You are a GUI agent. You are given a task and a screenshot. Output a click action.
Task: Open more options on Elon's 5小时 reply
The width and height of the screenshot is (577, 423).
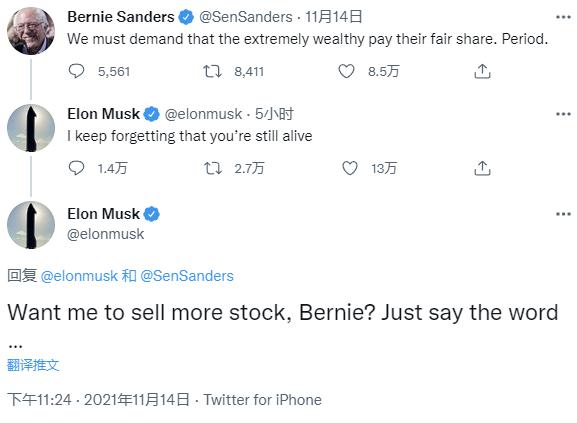pyautogui.click(x=563, y=114)
